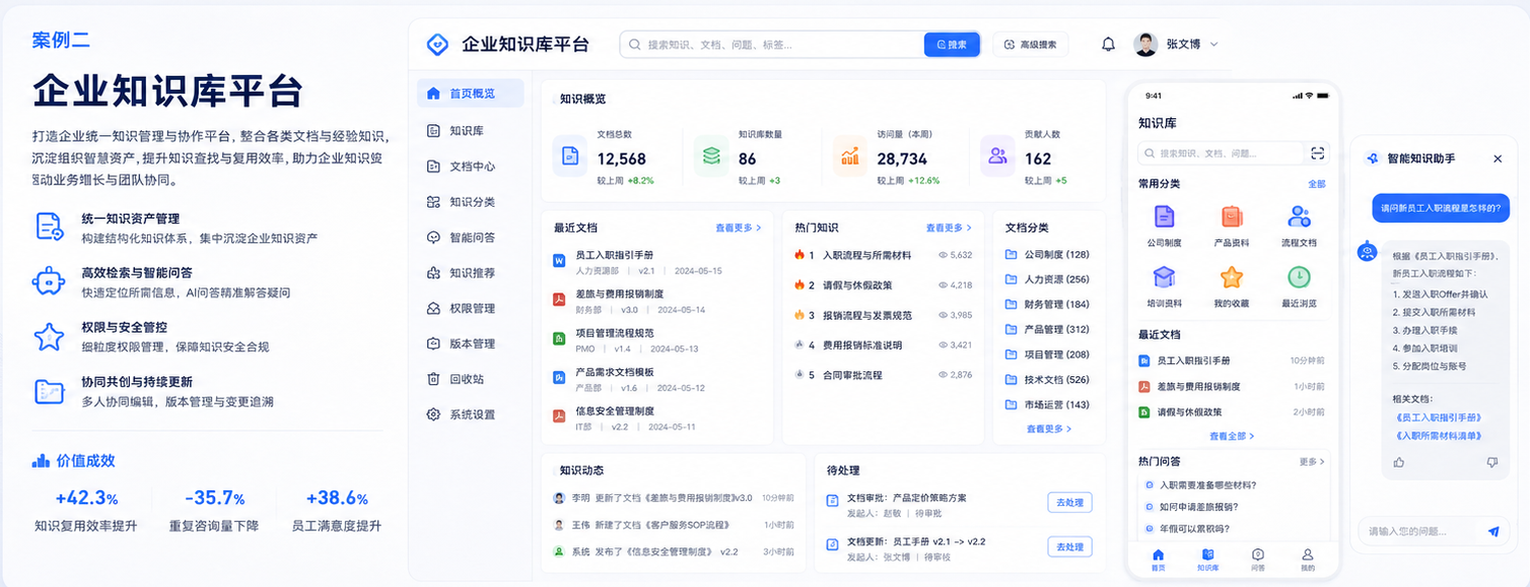Viewport: 1530px width, 587px height.
Task: Click 查看更多 in 热门知识 panel
Action: click(x=949, y=228)
